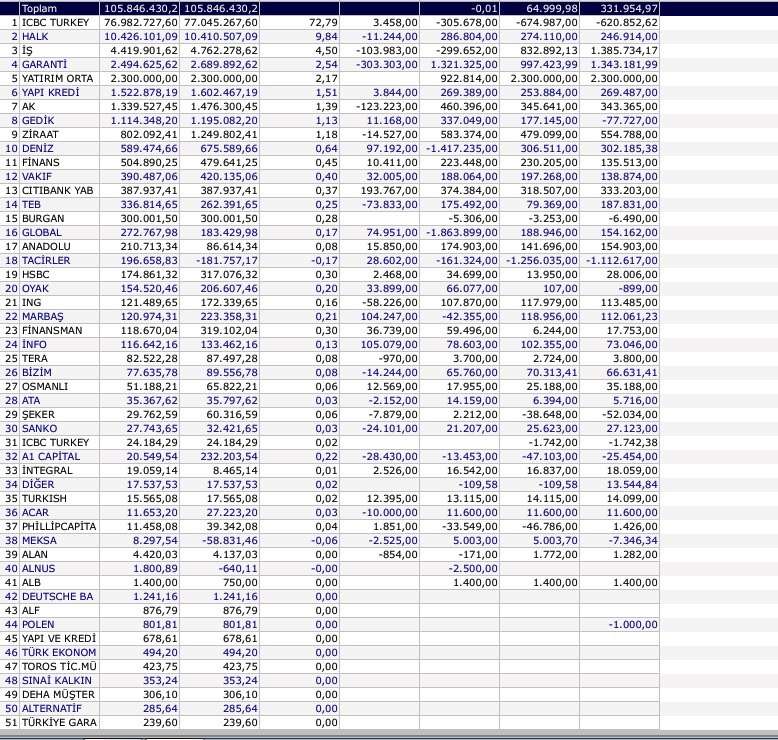Select the Toplam header row label
The height and width of the screenshot is (740, 778).
coord(39,8)
